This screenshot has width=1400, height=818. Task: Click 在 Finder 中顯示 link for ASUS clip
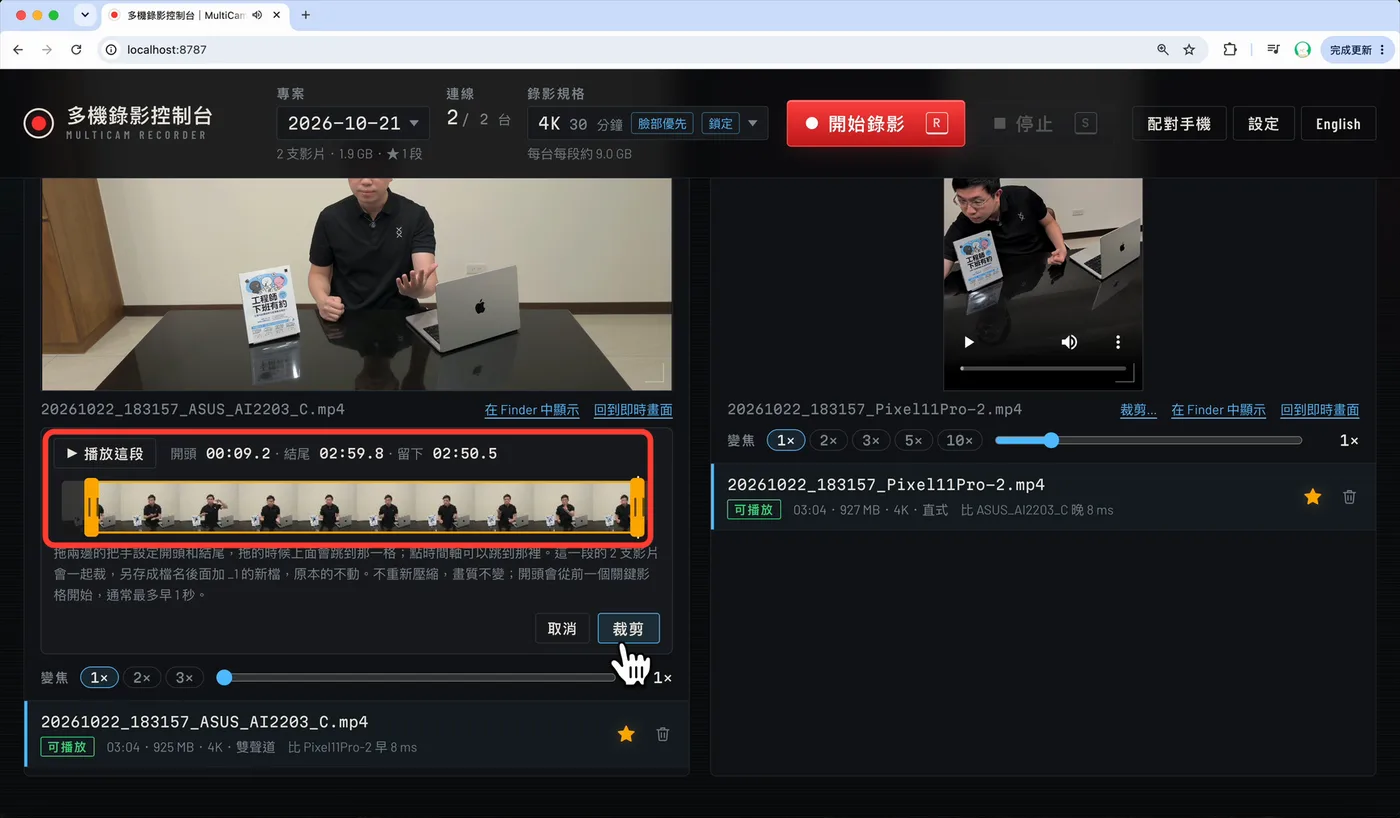coord(532,410)
